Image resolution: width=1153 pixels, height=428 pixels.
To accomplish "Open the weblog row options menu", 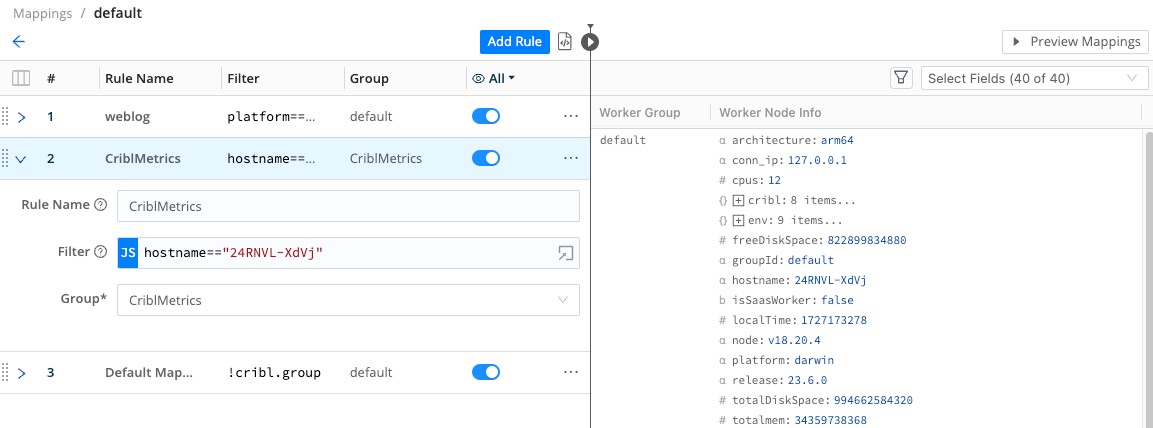I will (x=571, y=116).
